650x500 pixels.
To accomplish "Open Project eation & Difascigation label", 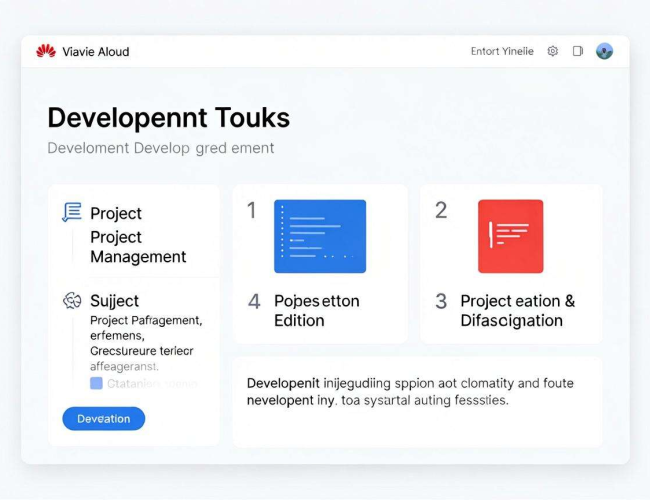I will pos(518,311).
